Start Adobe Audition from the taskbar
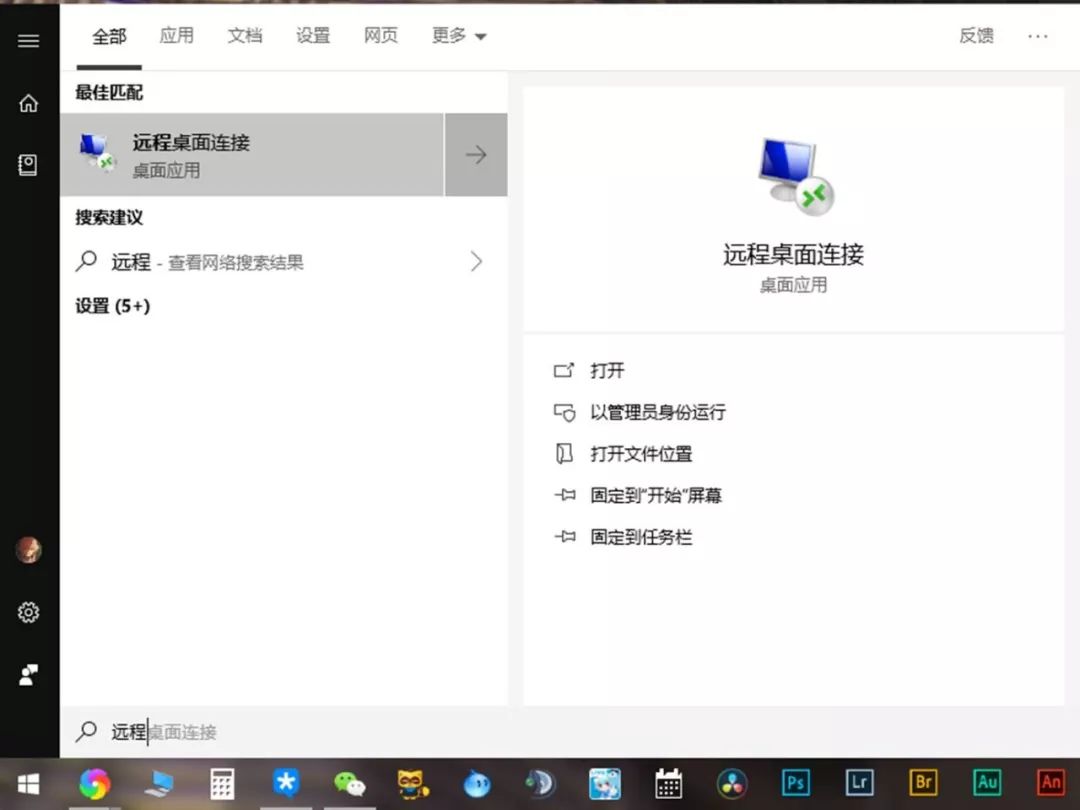Image resolution: width=1080 pixels, height=810 pixels. (987, 783)
